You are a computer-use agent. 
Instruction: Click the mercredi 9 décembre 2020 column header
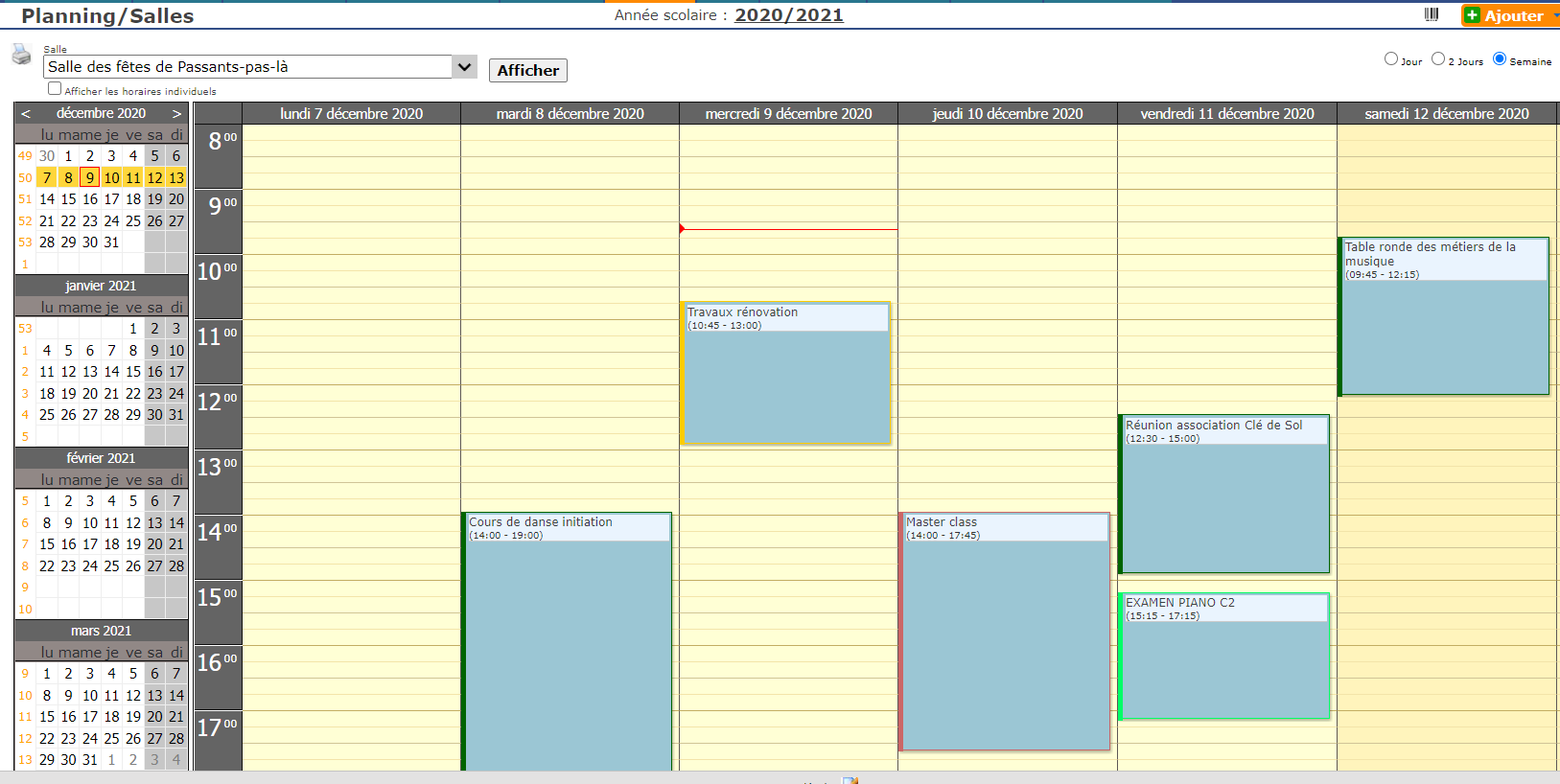click(x=788, y=113)
